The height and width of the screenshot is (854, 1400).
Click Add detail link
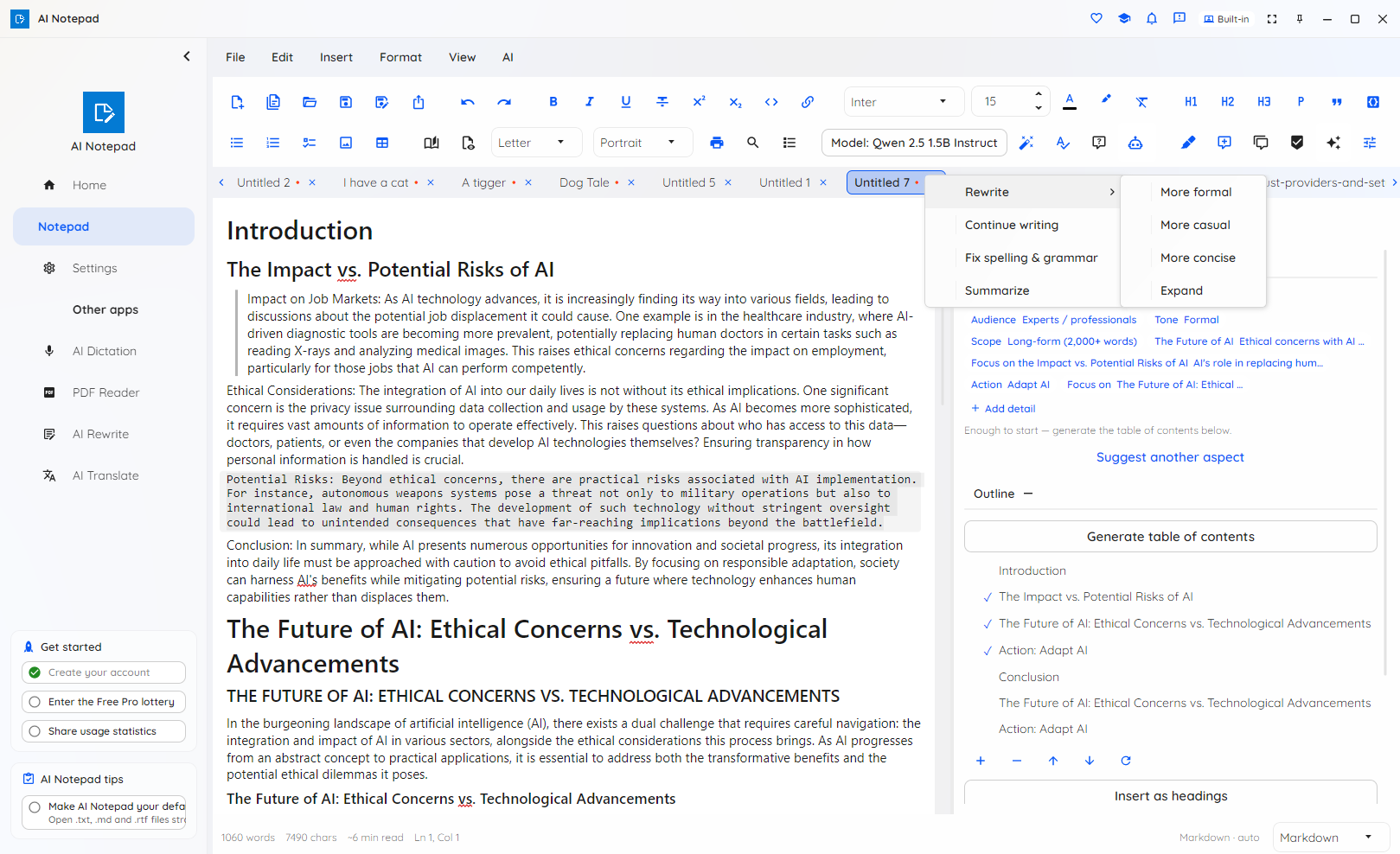point(1003,409)
